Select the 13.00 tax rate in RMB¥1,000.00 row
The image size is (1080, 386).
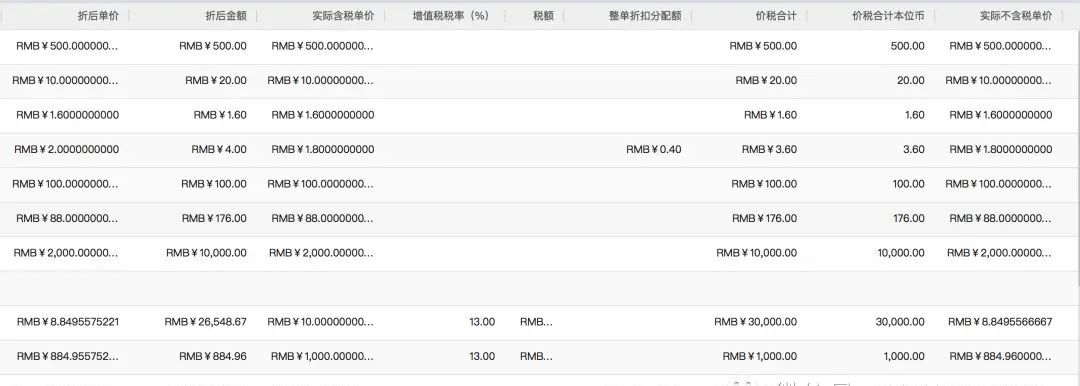click(x=482, y=356)
